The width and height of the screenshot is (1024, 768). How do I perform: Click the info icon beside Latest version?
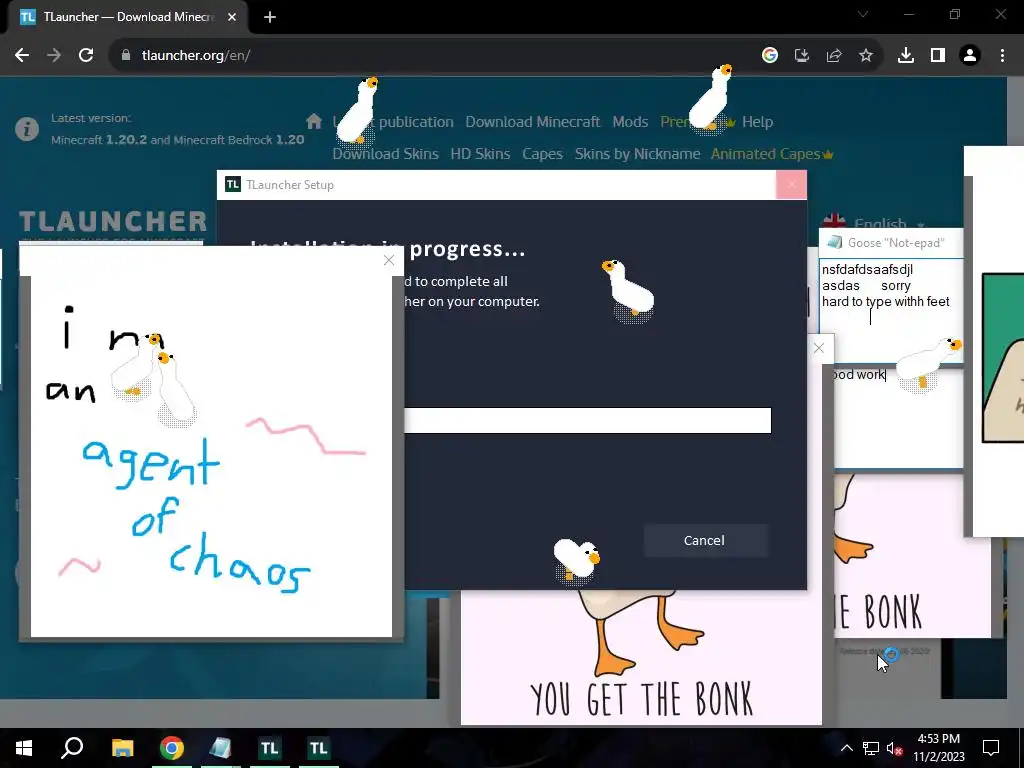tap(27, 129)
